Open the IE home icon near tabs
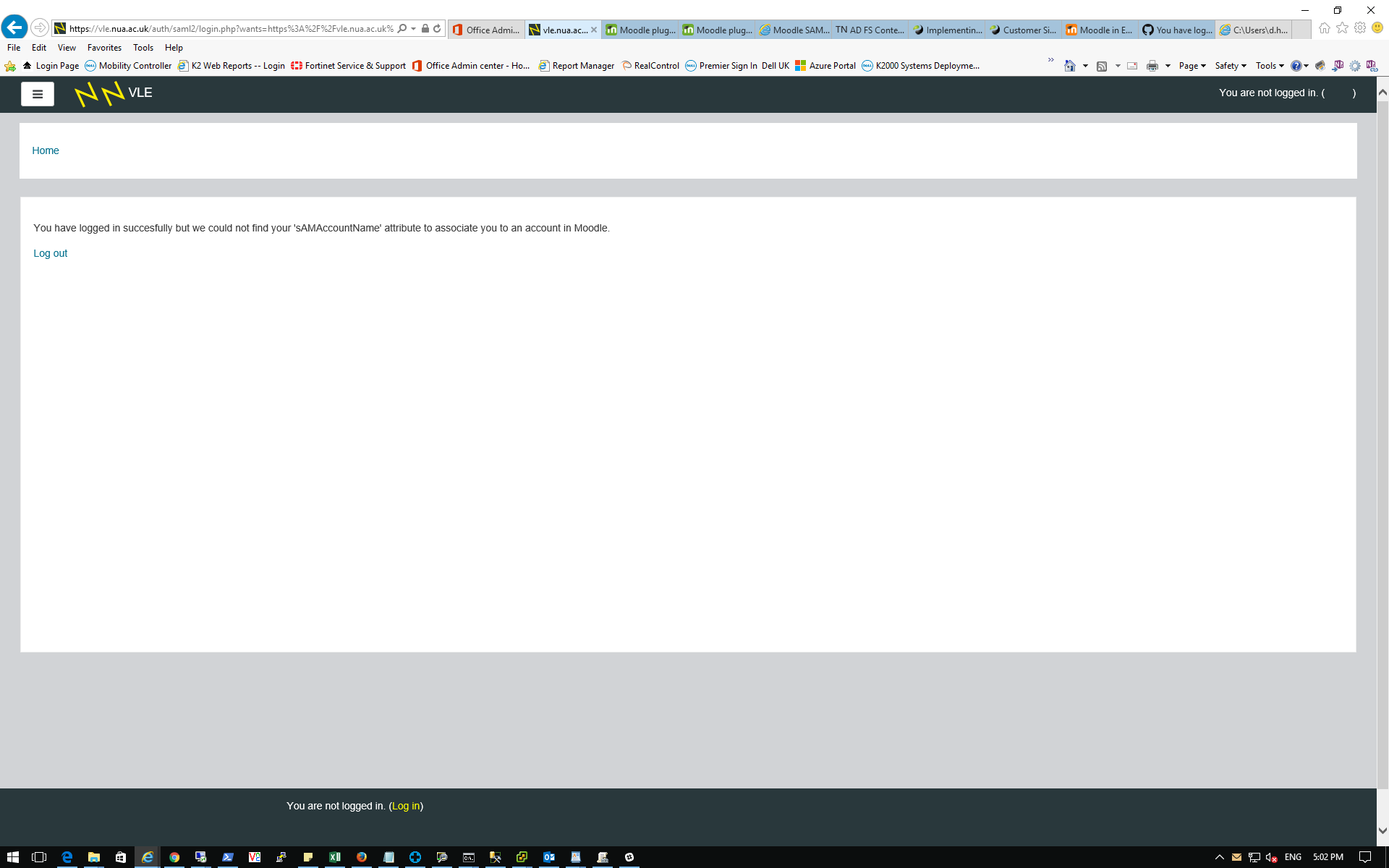 1325,28
